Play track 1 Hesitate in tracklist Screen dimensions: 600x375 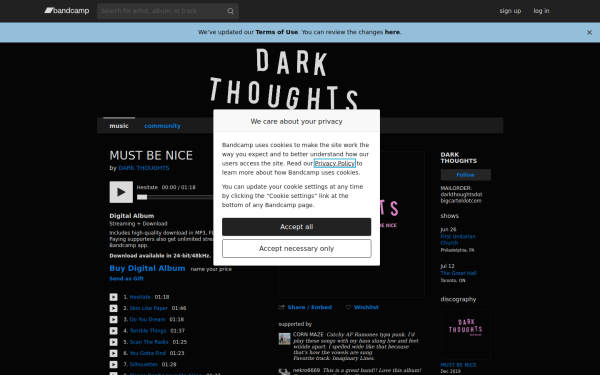[114, 297]
